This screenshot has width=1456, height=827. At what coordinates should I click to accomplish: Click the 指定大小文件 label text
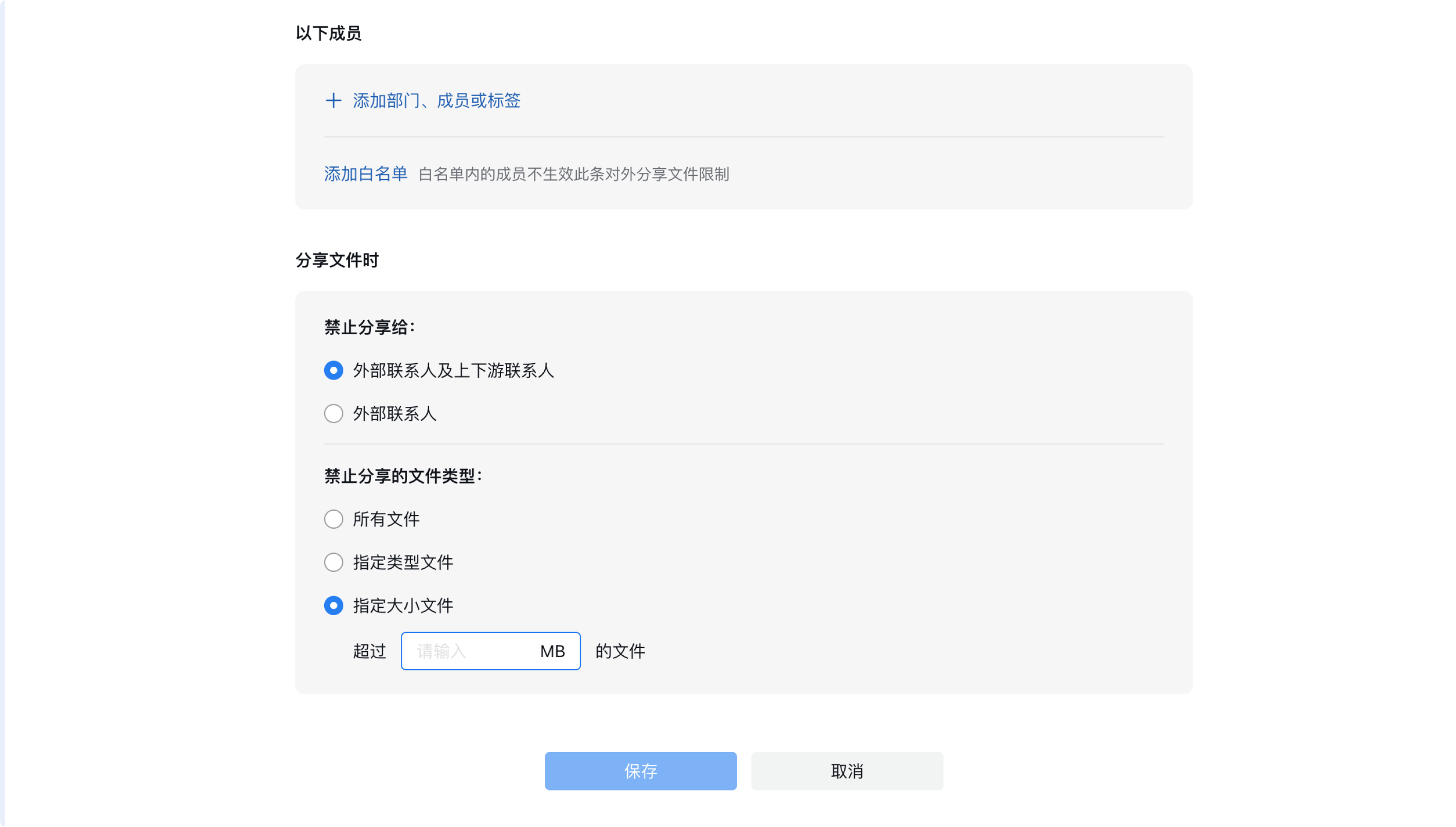coord(403,605)
